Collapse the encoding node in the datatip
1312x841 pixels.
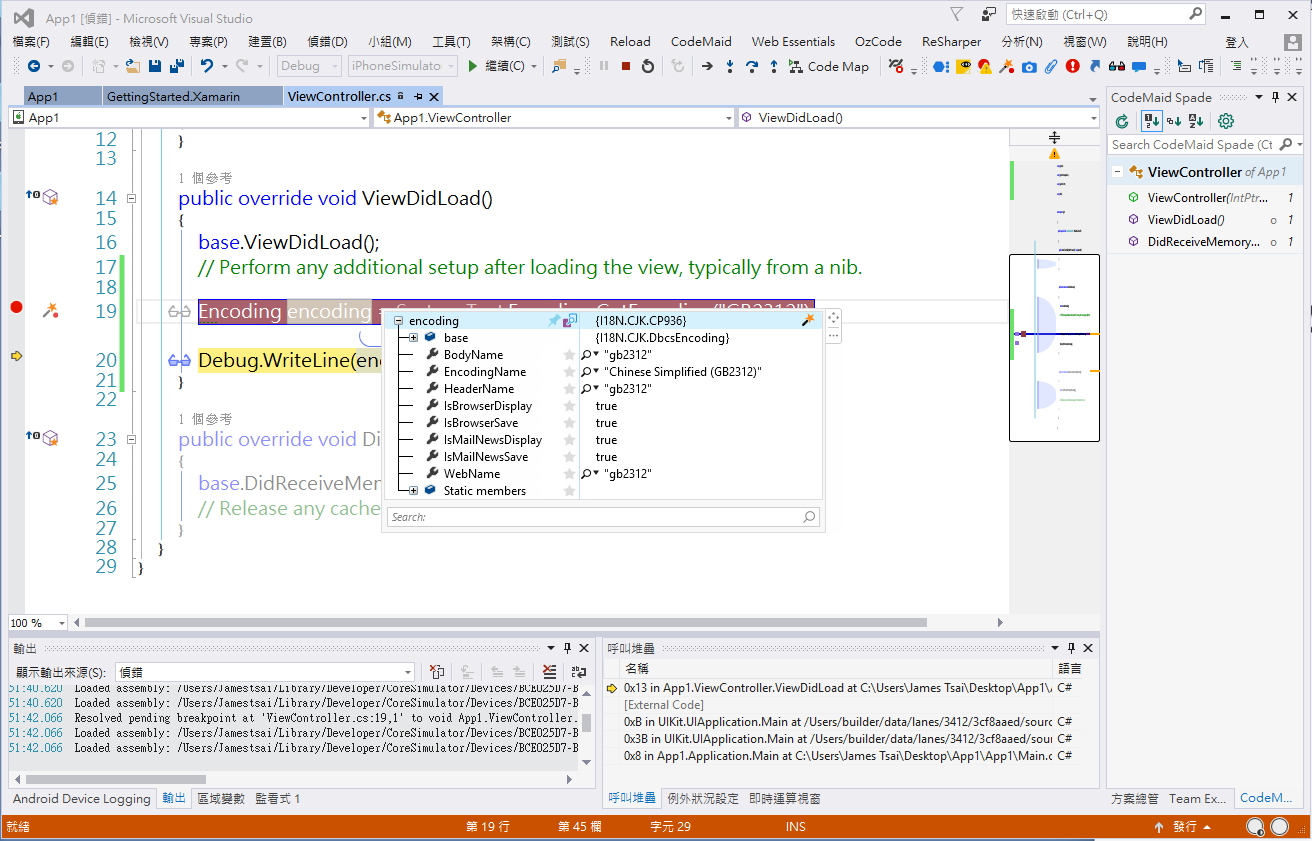pyautogui.click(x=398, y=321)
